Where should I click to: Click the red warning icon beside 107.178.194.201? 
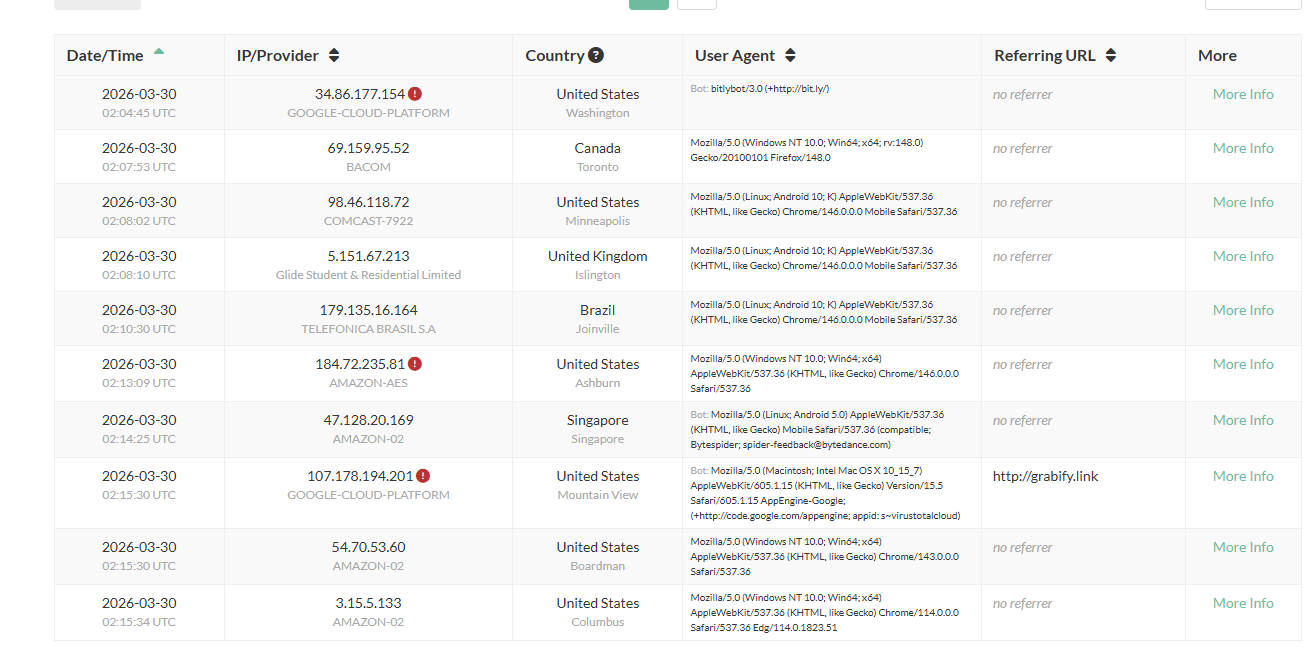tap(423, 476)
